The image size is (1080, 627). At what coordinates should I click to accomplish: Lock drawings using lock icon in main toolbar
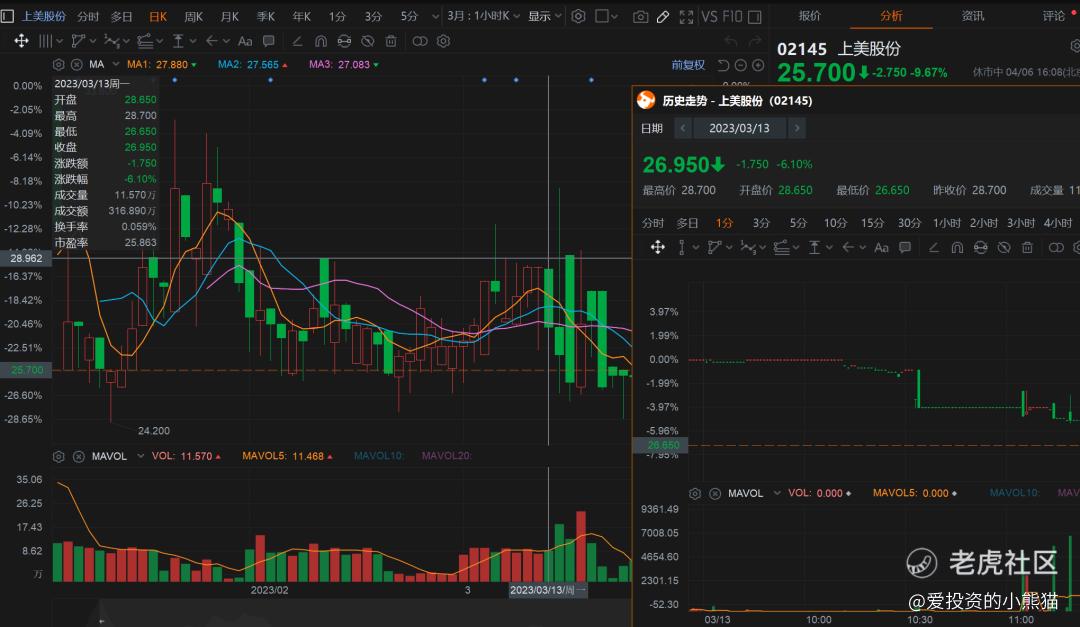[344, 41]
